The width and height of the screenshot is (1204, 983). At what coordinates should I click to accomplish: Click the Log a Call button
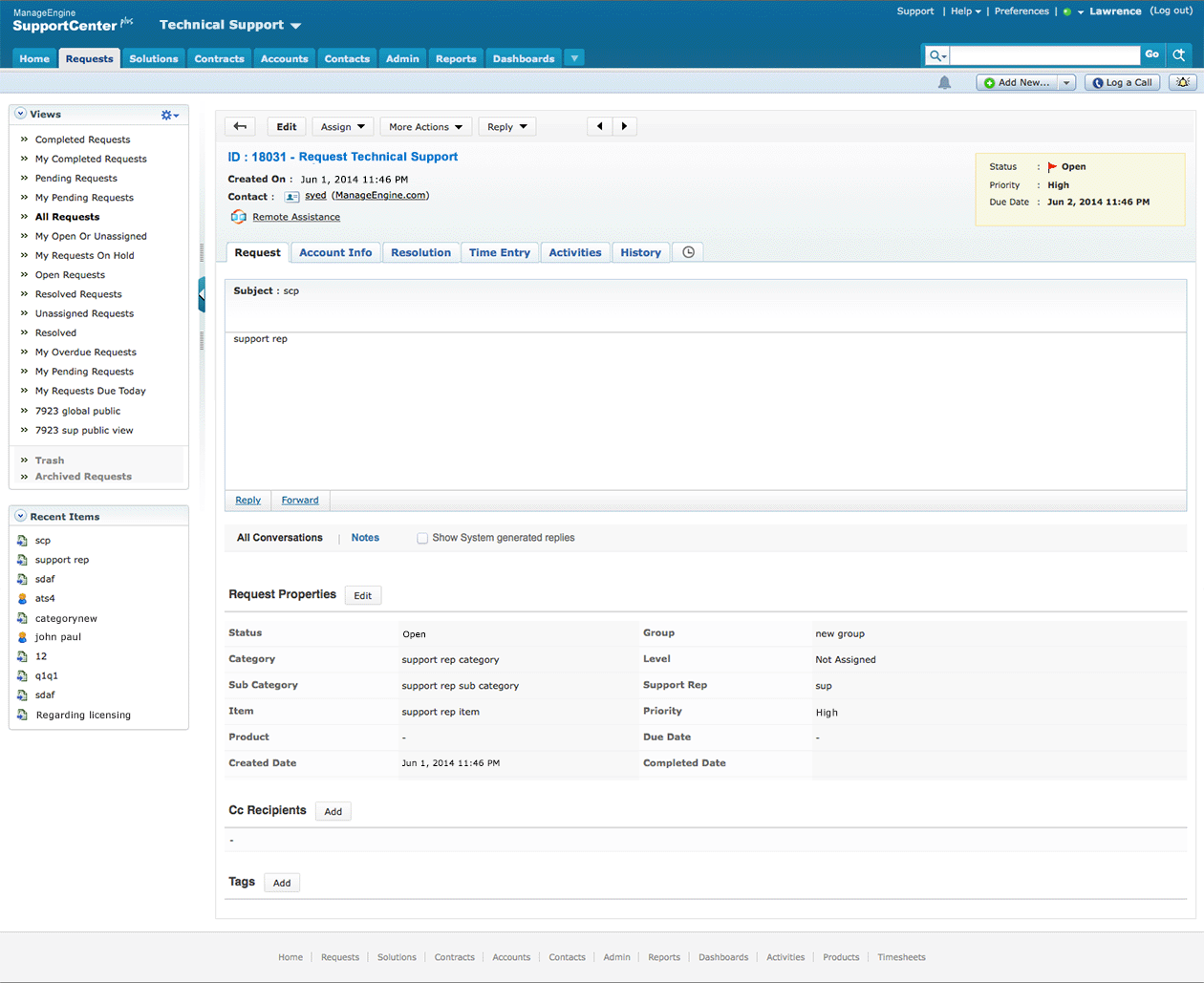coord(1122,83)
